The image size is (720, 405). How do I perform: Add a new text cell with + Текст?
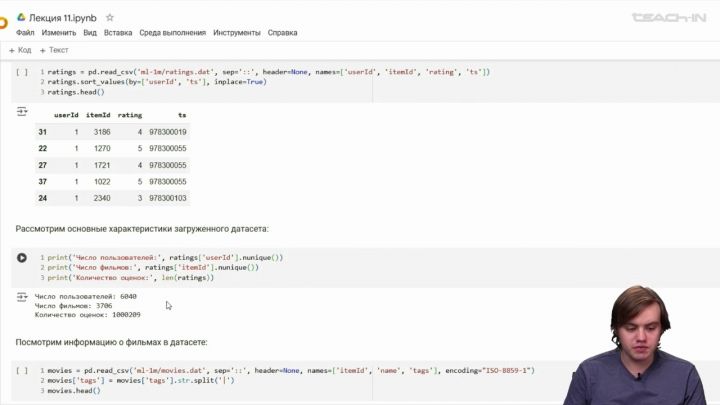[x=54, y=50]
